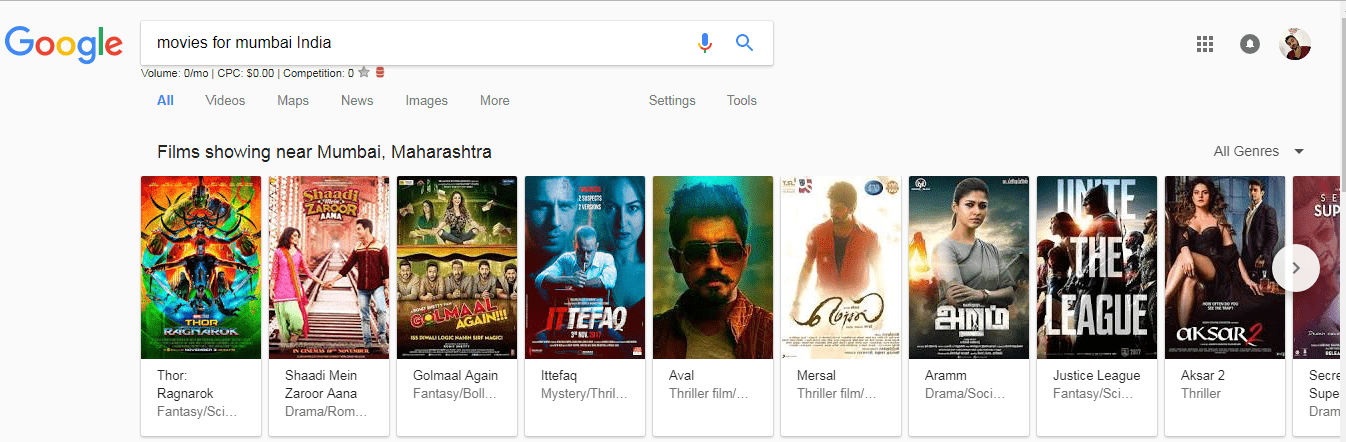Click the Google logo
1346x442 pixels.
64,44
